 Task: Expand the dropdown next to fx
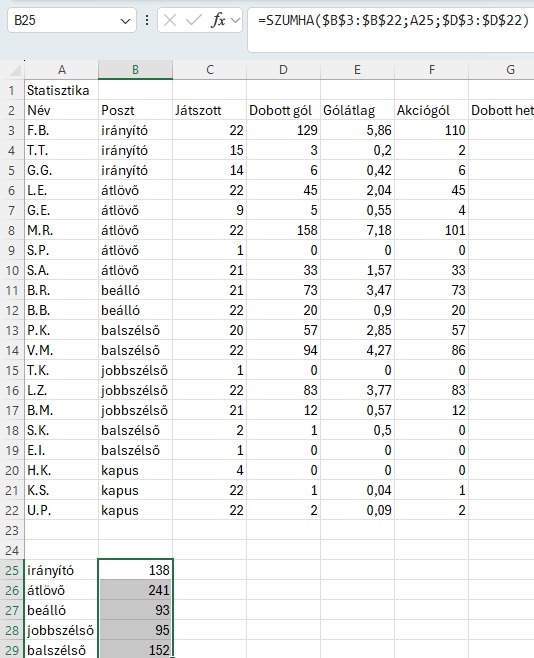236,20
